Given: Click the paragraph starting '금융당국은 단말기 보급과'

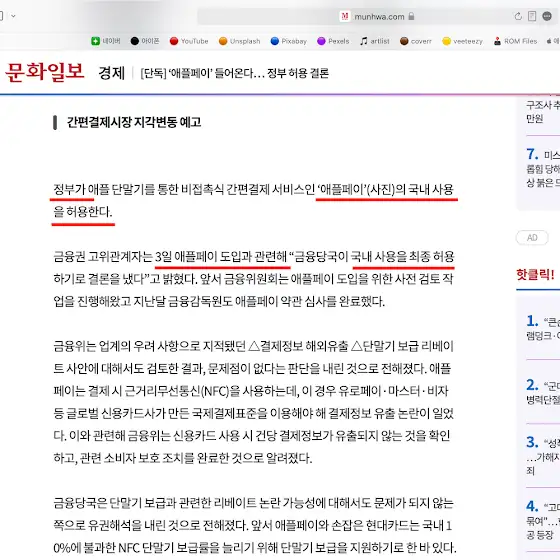Looking at the screenshot, I should point(254,525).
